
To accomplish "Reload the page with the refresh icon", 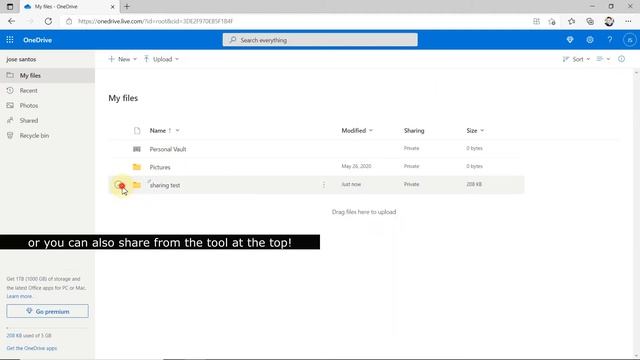I will [48, 21].
